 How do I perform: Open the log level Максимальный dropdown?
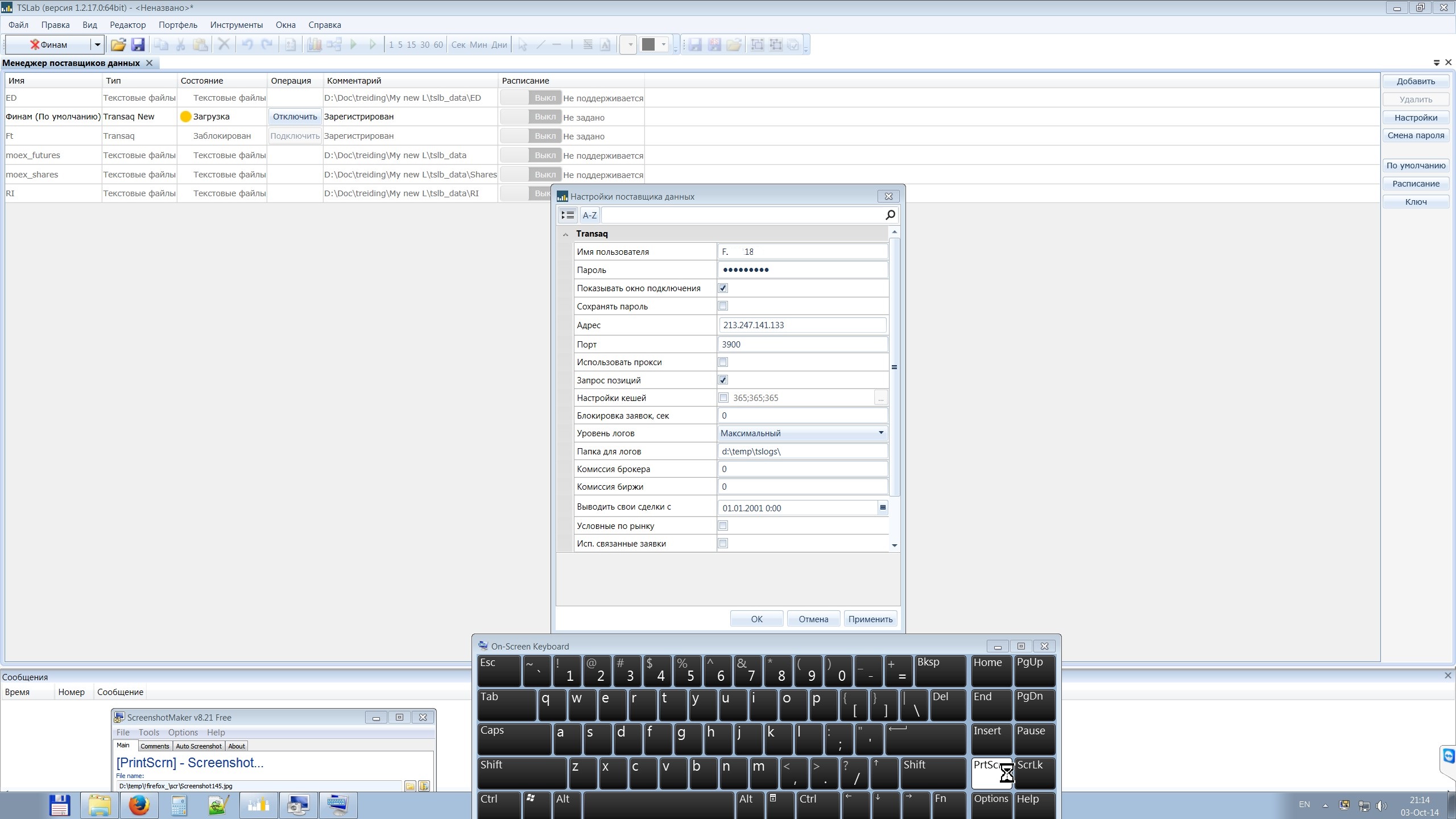pyautogui.click(x=880, y=433)
